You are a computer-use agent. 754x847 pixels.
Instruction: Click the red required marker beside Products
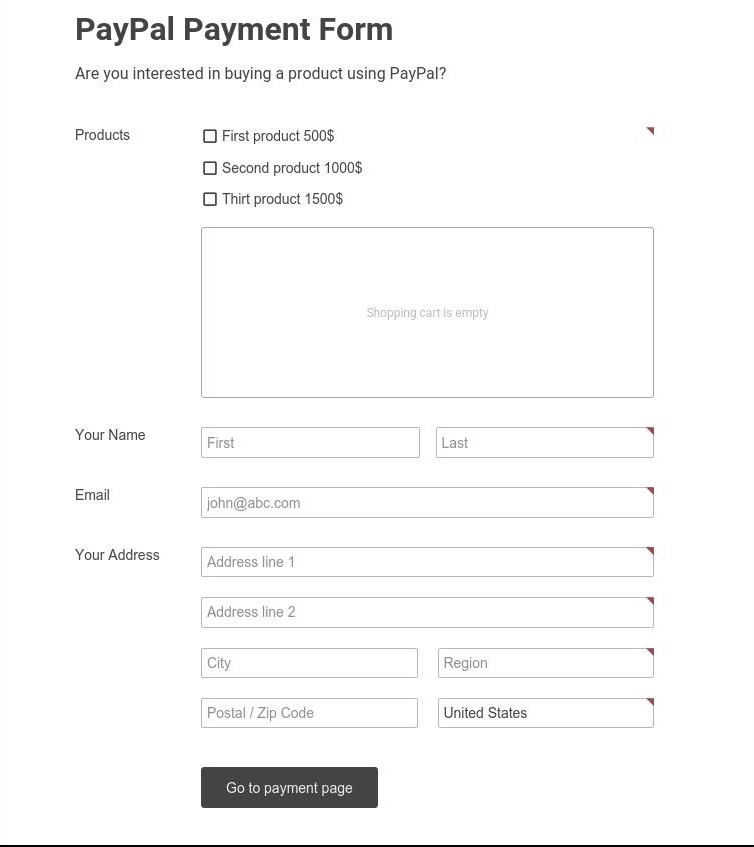click(650, 131)
